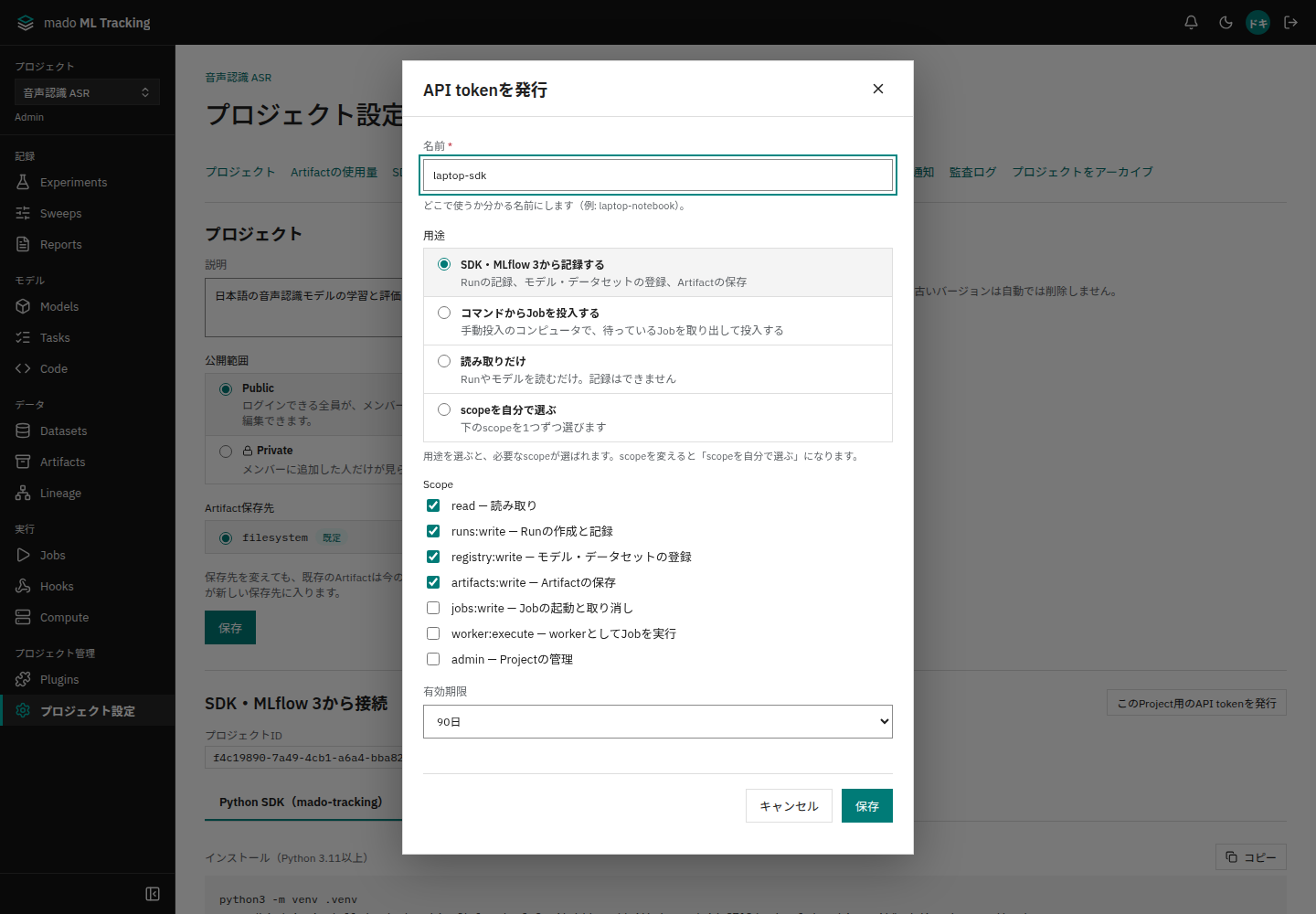This screenshot has width=1316, height=914.
Task: Open Artifacts archive icon
Action: click(x=23, y=462)
